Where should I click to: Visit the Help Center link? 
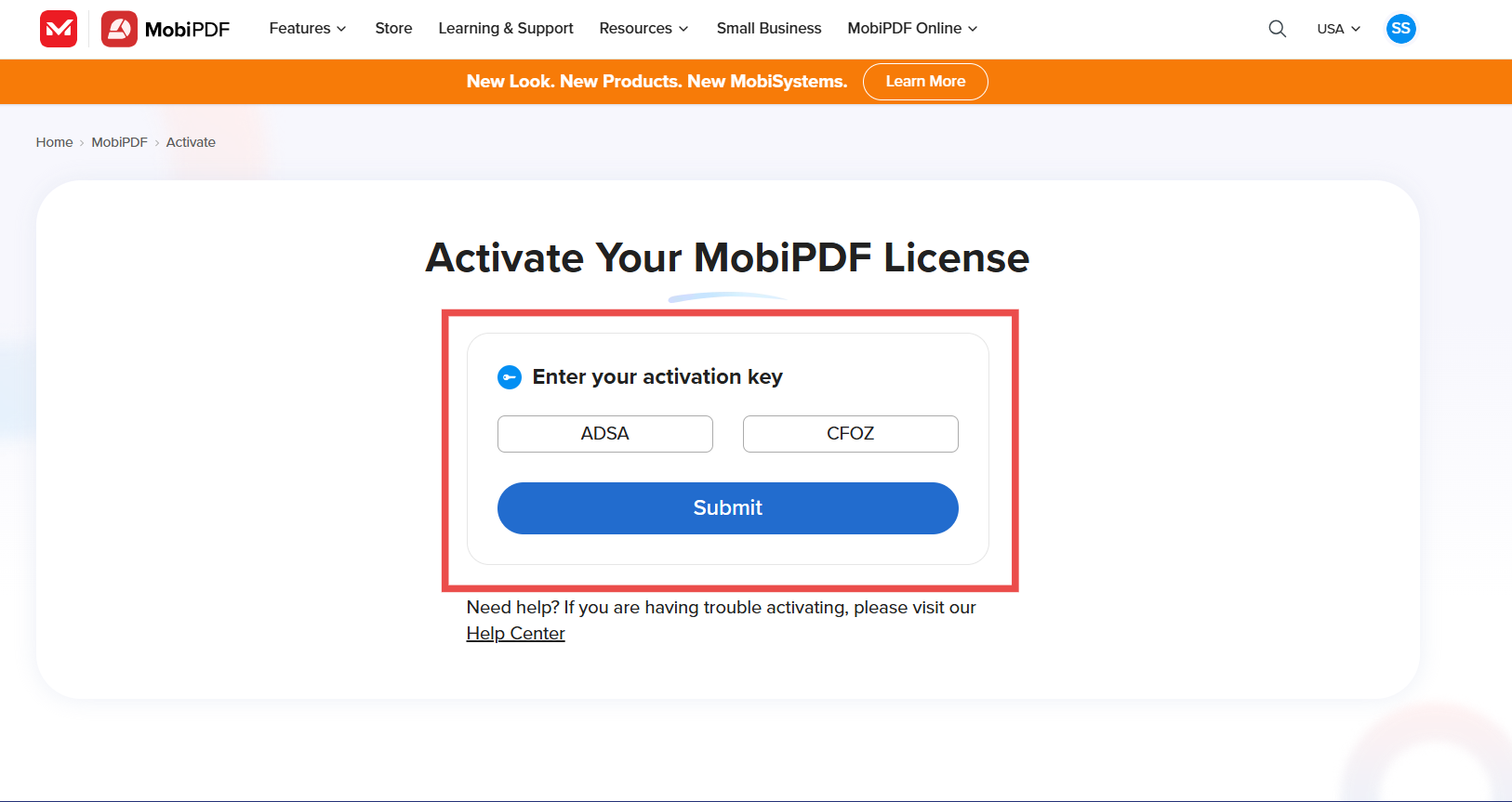tap(515, 634)
